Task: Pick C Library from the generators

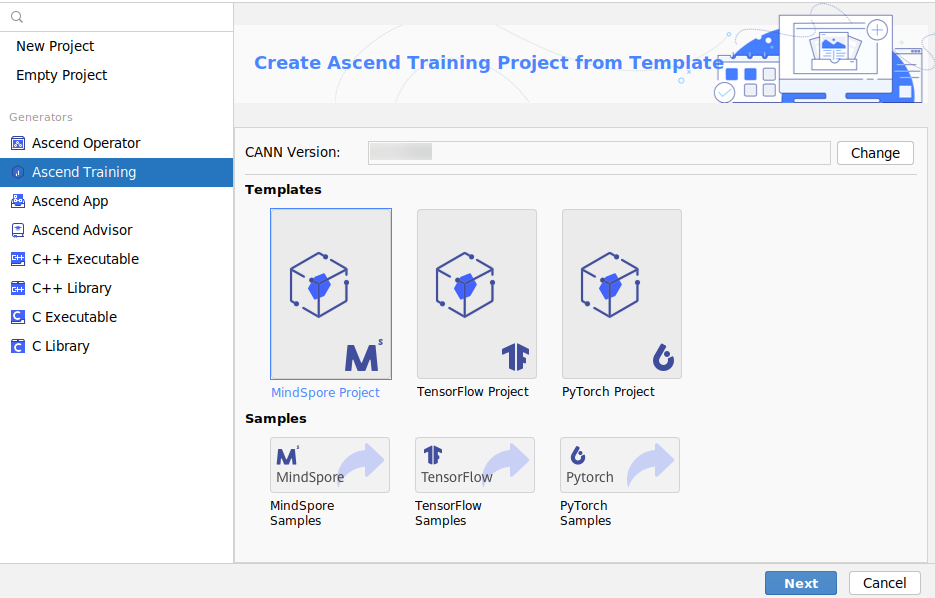Action: click(x=60, y=346)
